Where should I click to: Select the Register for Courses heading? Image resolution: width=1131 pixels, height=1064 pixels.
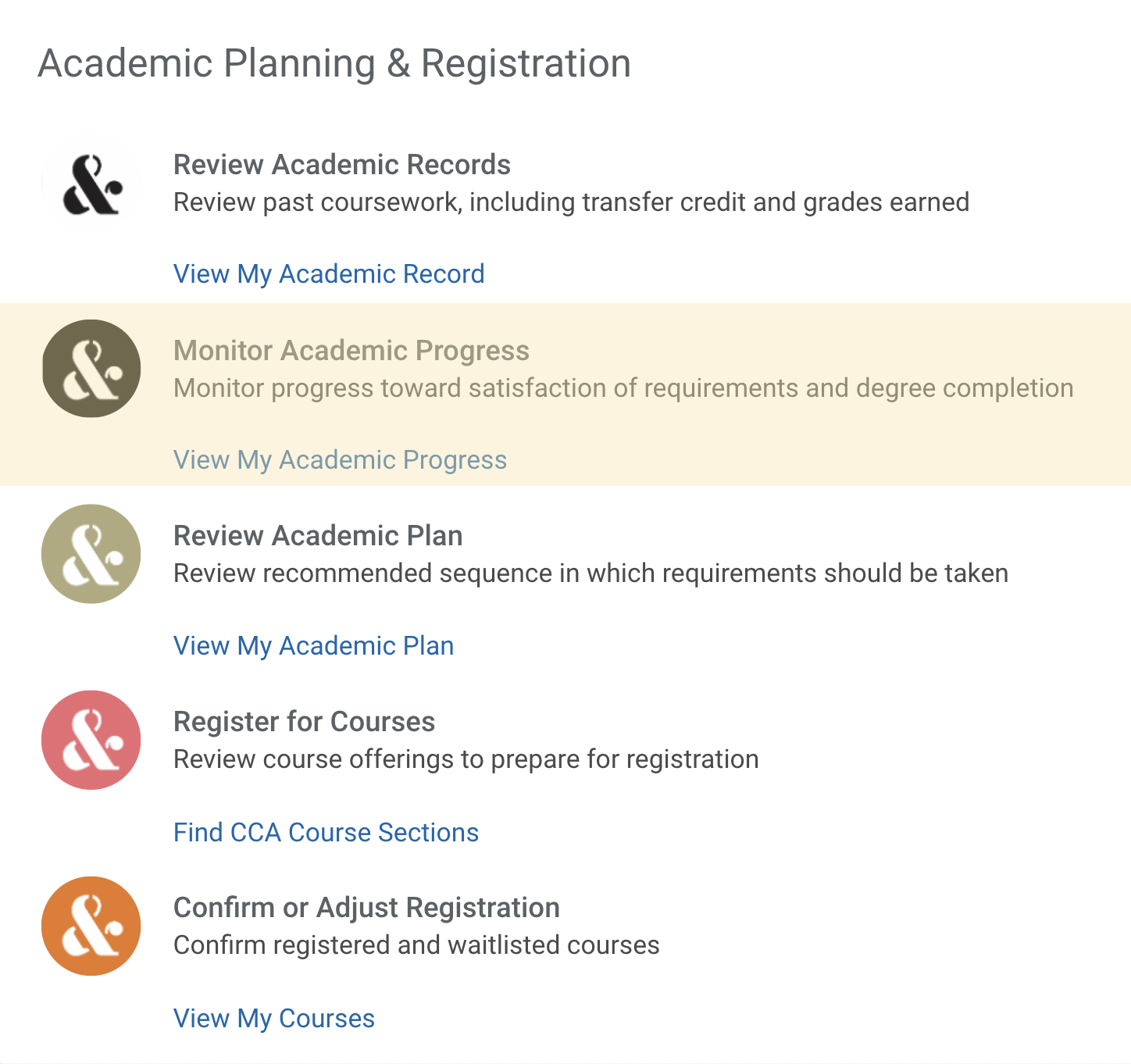pos(304,722)
